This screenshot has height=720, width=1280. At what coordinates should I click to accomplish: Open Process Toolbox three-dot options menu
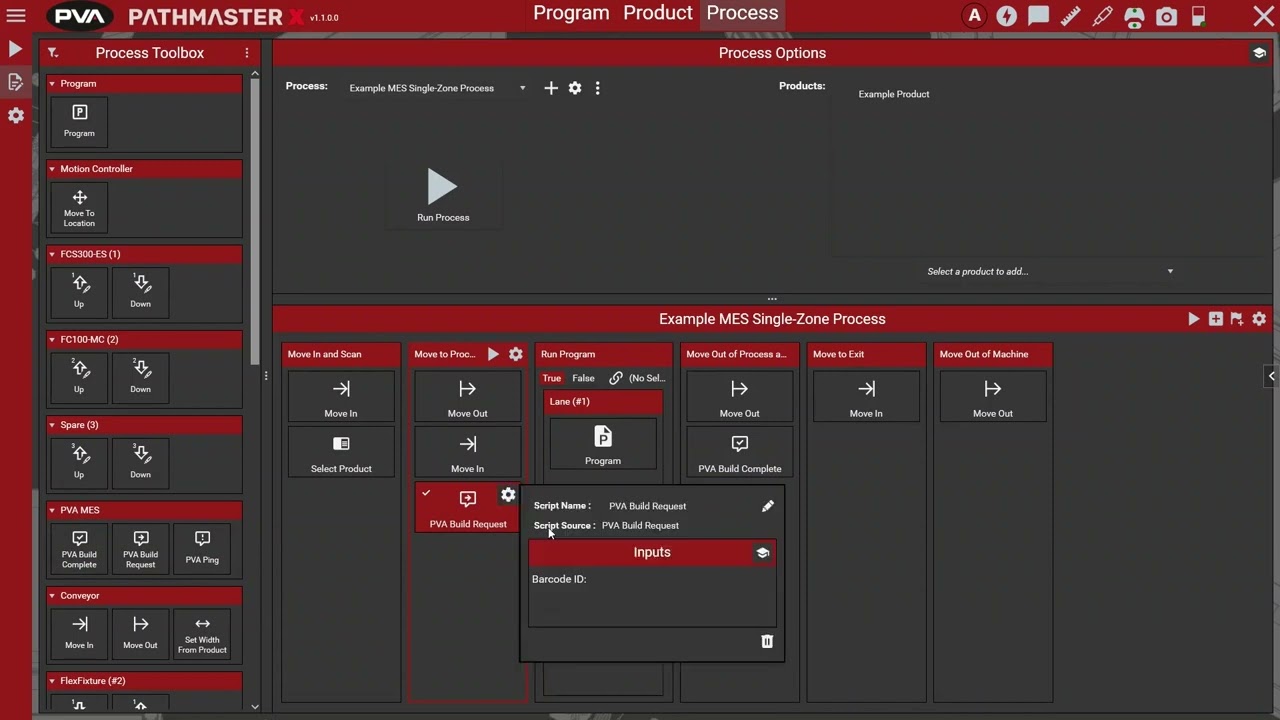tap(247, 53)
